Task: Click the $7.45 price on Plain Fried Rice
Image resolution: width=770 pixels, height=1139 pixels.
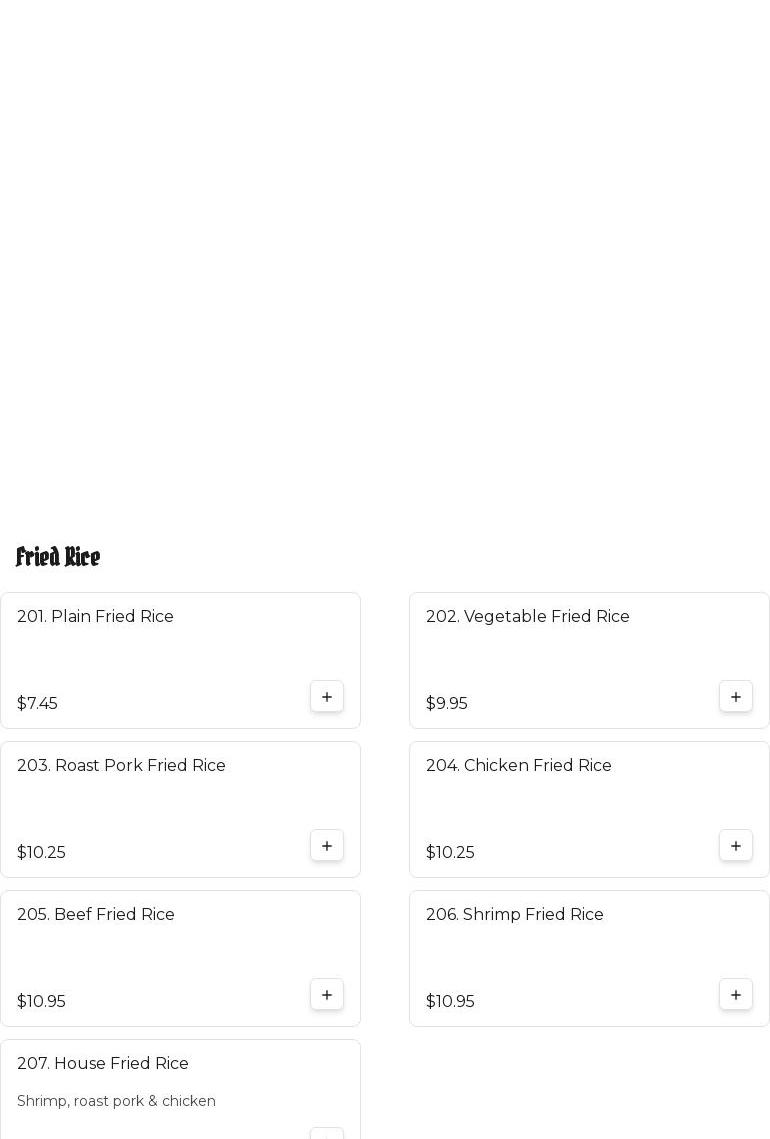Action: point(37,704)
